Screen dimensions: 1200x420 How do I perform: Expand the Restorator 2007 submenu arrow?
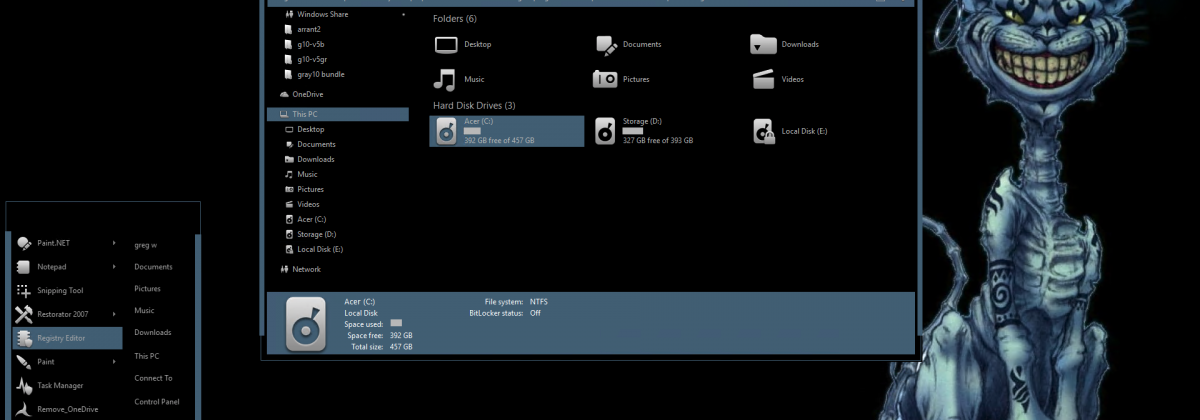[114, 314]
